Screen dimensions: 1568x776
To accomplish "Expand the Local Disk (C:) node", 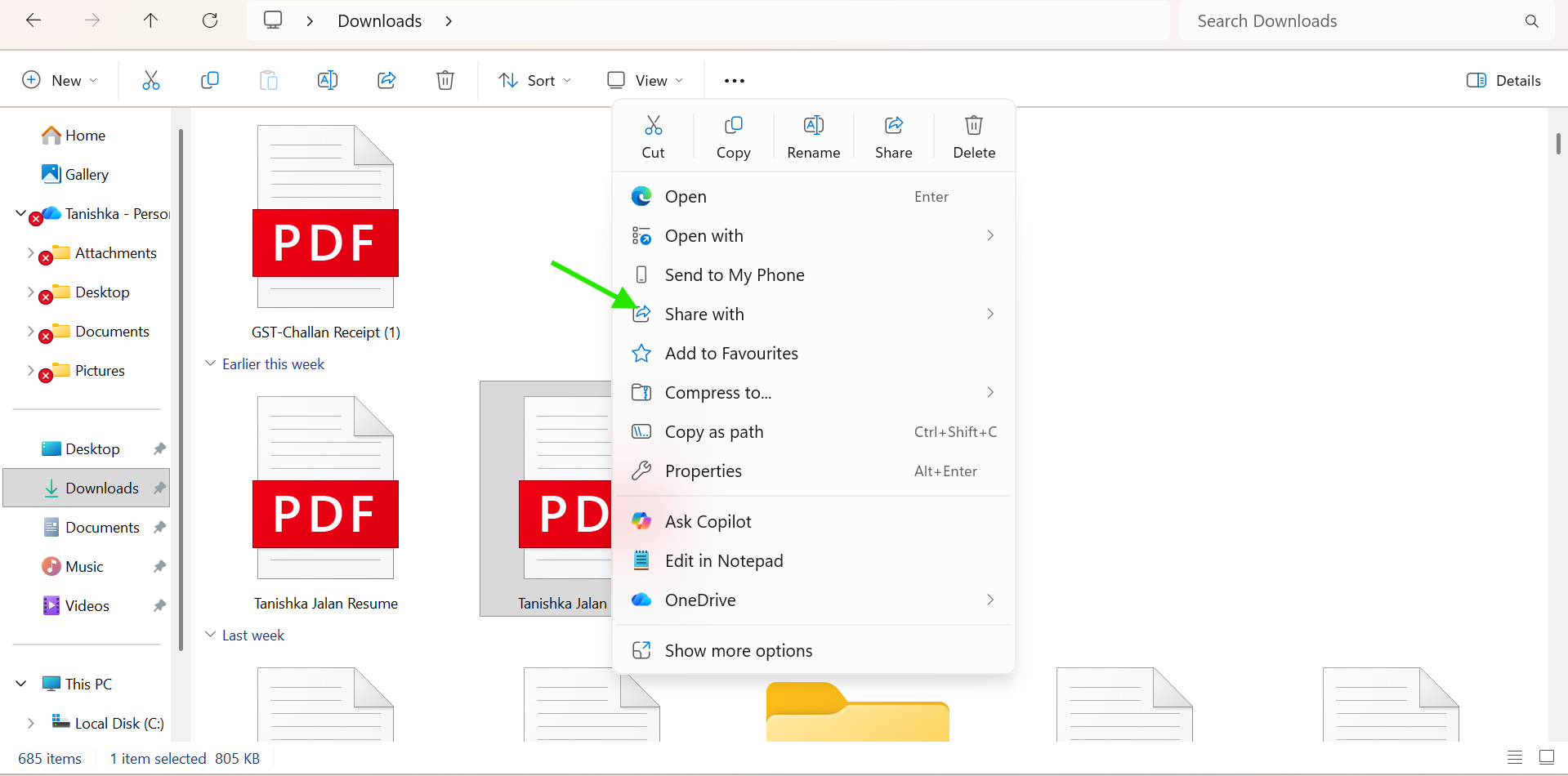I will click(x=31, y=723).
